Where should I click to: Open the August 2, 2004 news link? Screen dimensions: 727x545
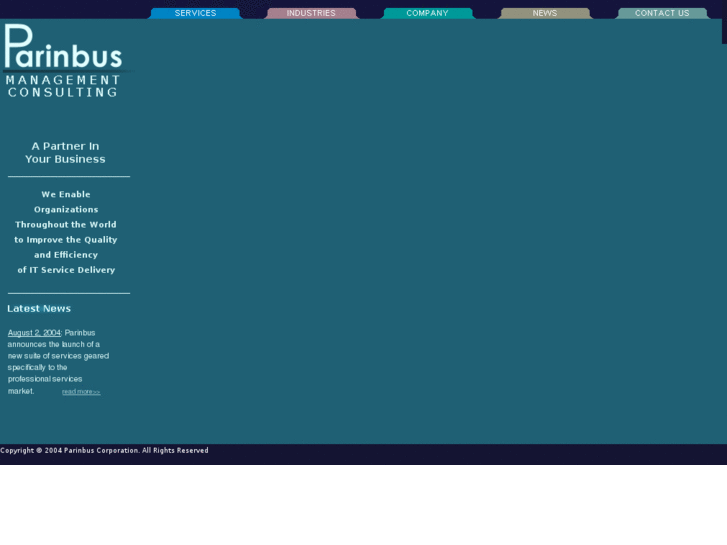click(x=34, y=333)
